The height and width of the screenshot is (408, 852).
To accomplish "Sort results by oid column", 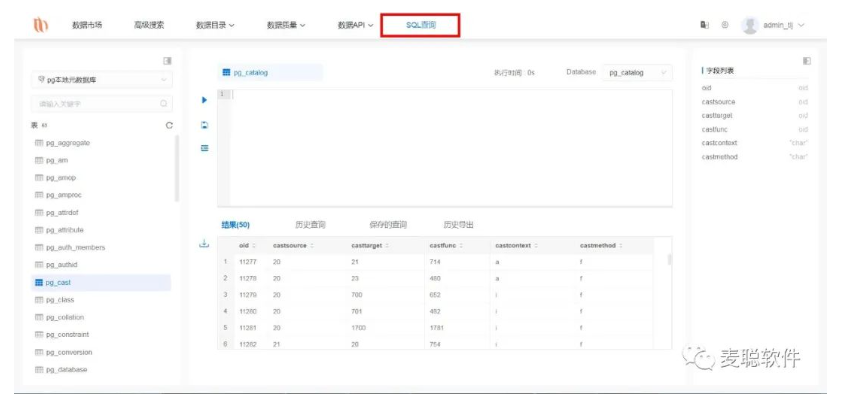I will (253, 245).
